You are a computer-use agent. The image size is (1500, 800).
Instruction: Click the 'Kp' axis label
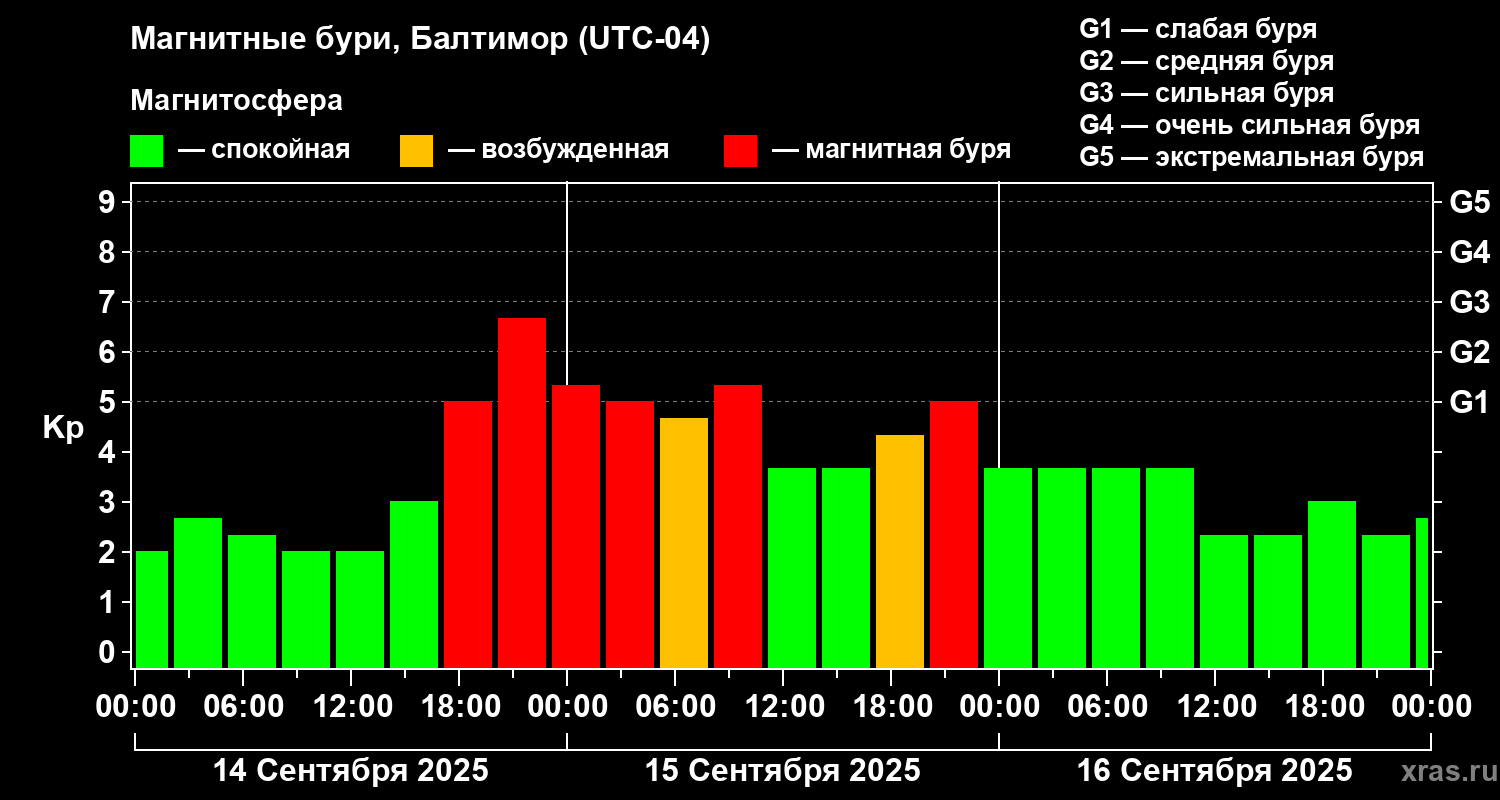coord(63,428)
